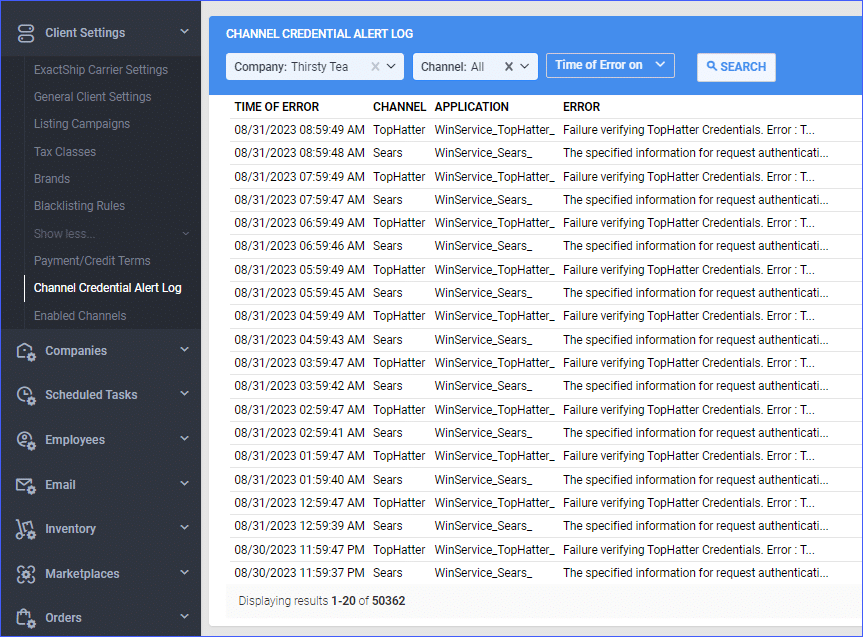Viewport: 863px width, 637px height.
Task: Click the Client Settings sidebar icon
Action: coord(25,31)
